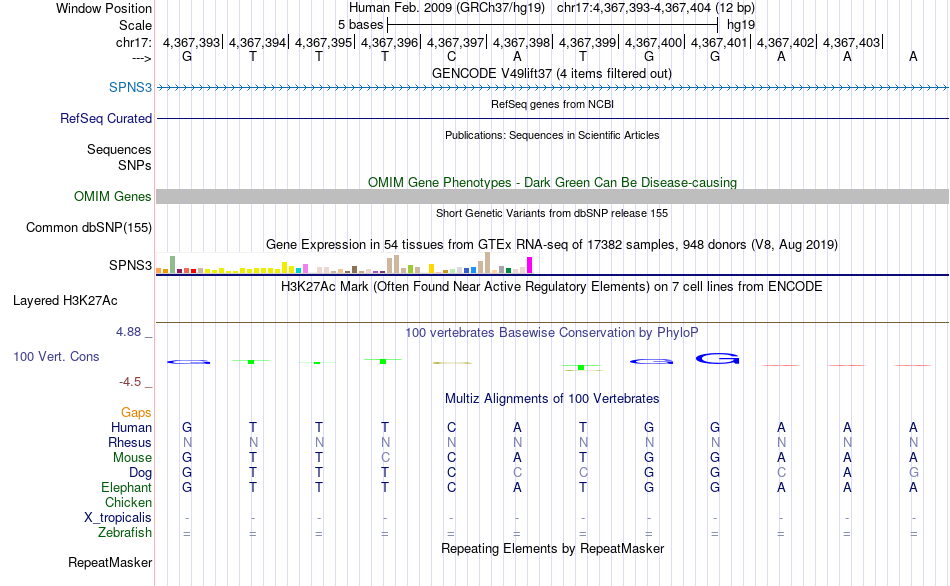Click the blue SPNS3 GENCODE gene label

(x=130, y=87)
